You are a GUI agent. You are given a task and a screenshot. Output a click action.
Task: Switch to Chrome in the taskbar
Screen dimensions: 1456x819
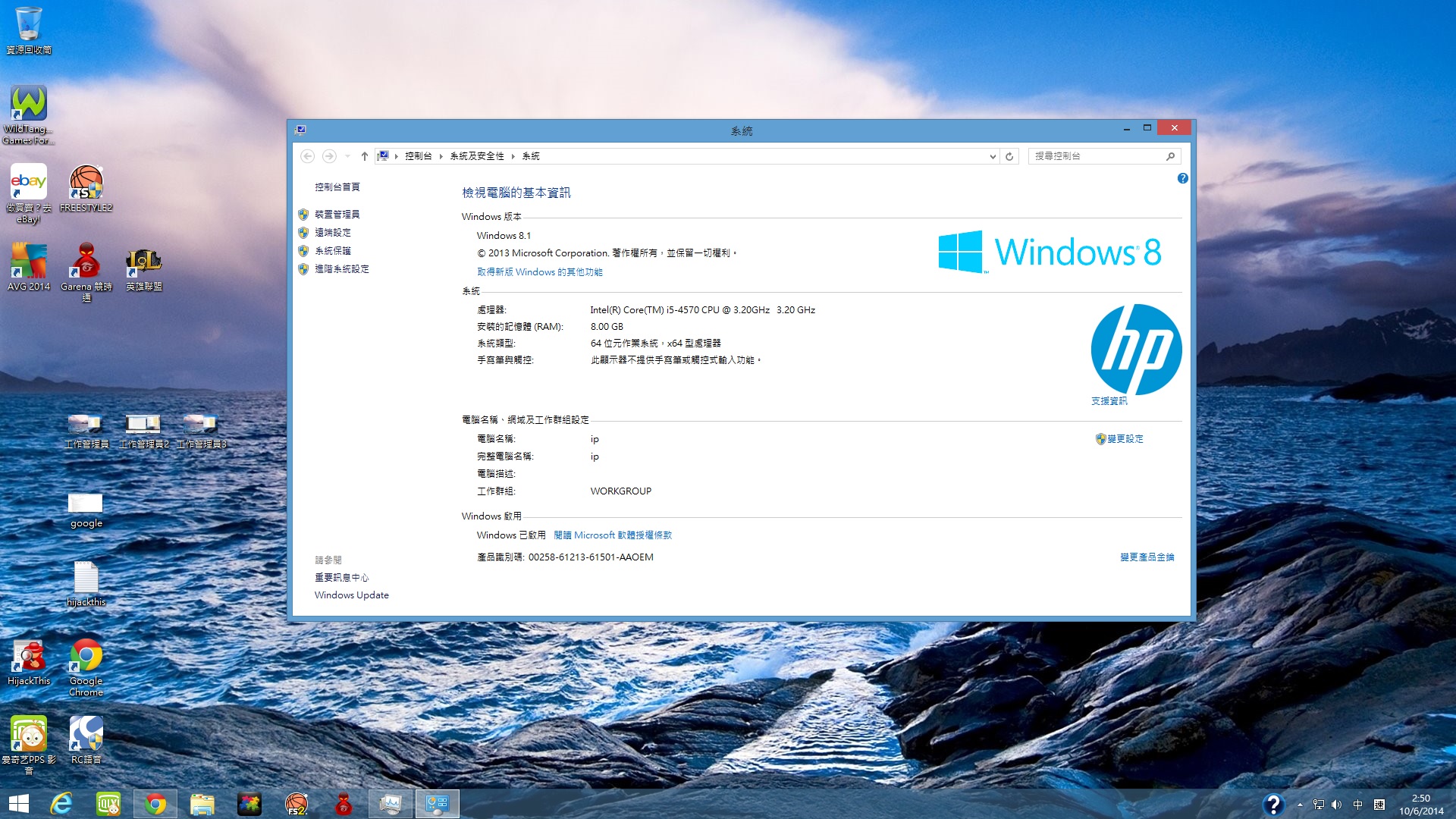(155, 804)
